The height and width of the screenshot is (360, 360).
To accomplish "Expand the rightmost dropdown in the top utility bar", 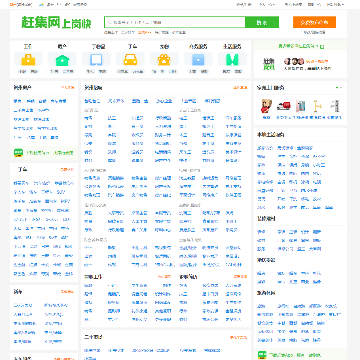I will (335, 5).
